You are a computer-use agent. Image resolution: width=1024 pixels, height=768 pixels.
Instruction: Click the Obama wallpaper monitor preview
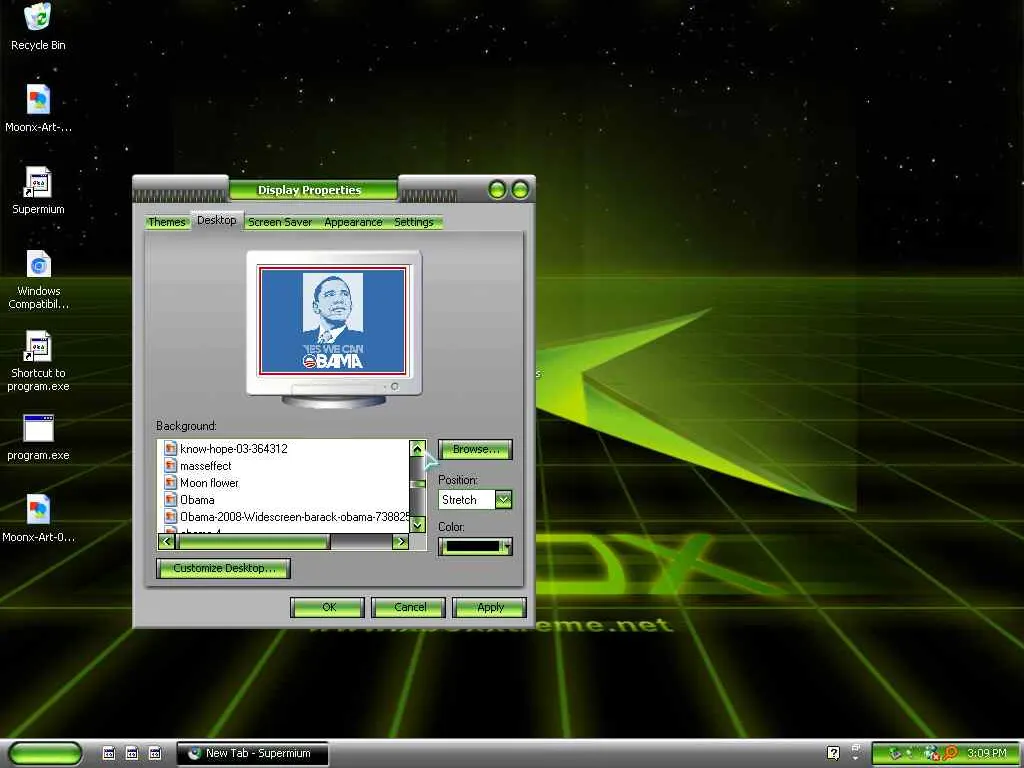[x=333, y=320]
